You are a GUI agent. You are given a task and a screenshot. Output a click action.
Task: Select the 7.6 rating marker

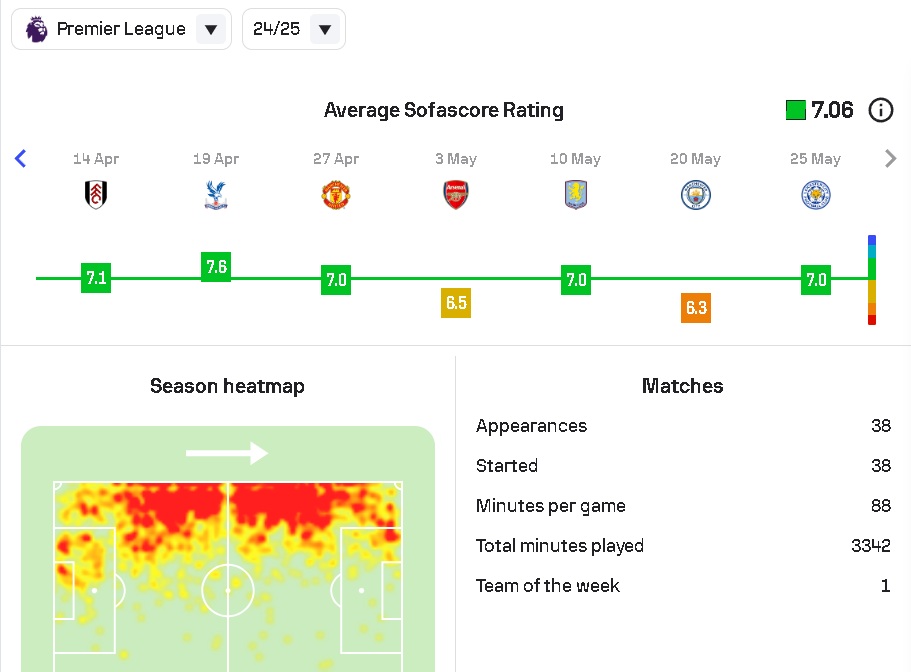click(216, 267)
